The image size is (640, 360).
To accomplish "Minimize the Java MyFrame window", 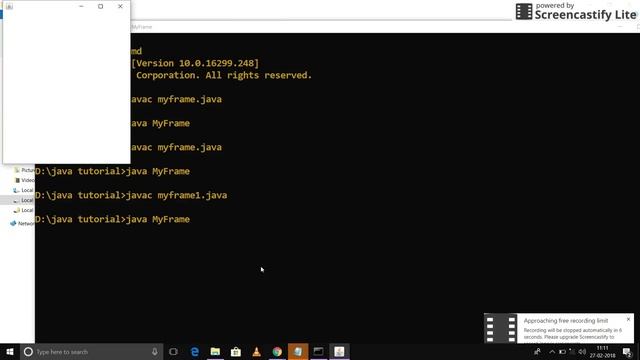I will pyautogui.click(x=81, y=6).
